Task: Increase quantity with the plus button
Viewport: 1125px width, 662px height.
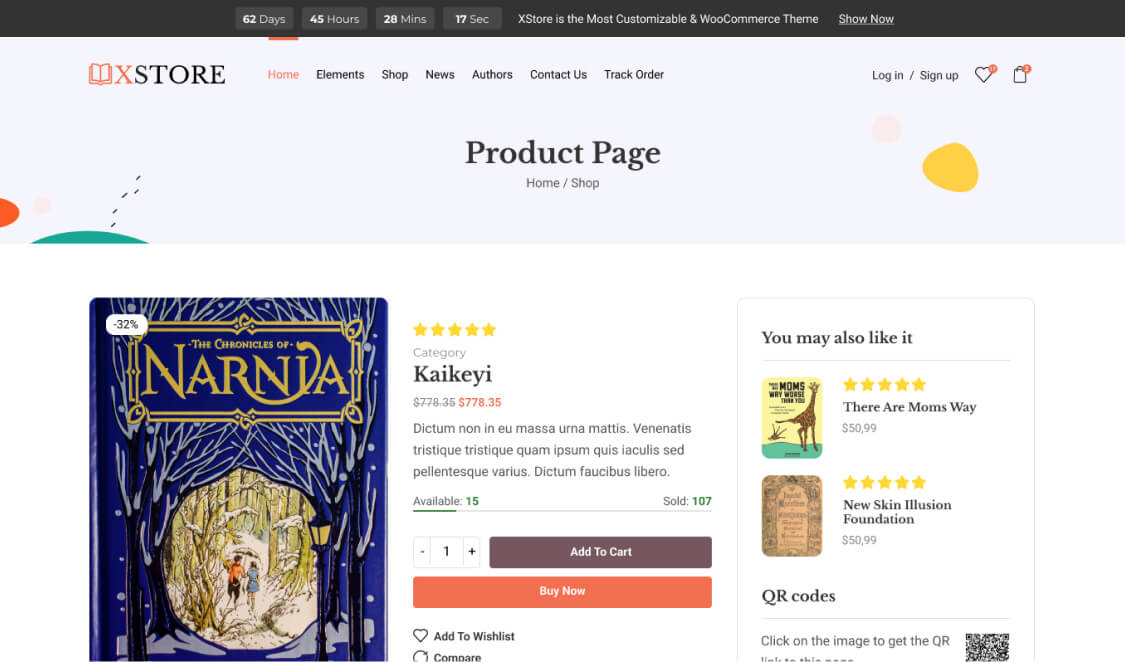Action: click(x=472, y=552)
